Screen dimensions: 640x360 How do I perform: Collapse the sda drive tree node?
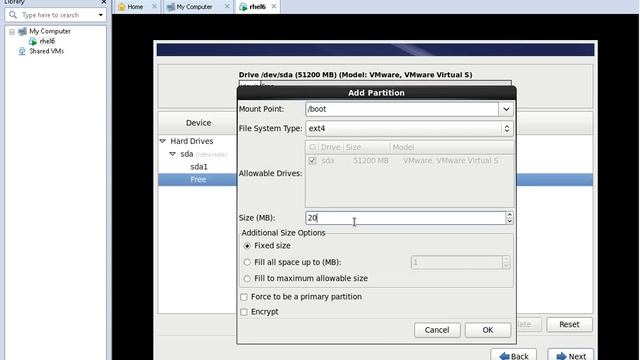pyautogui.click(x=173, y=154)
